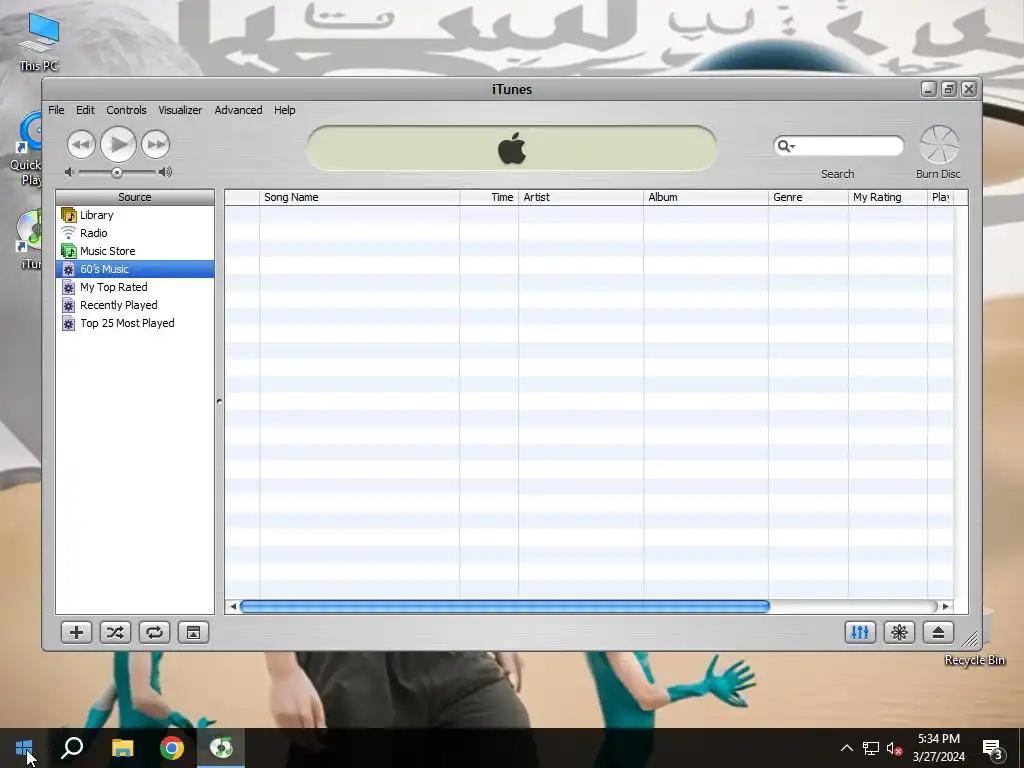
Task: Toggle repeat playback button
Action: click(x=154, y=632)
